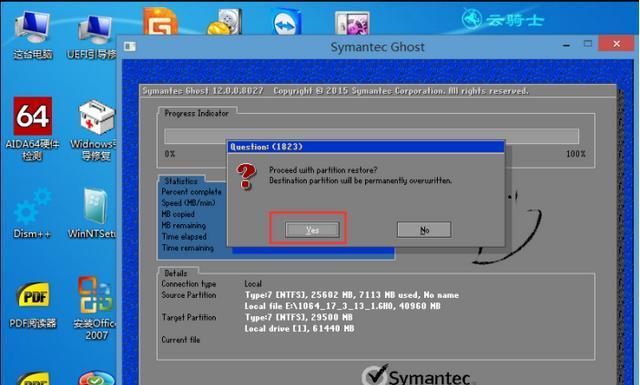Viewport: 640px width, 385px height.
Task: Confirm restore with the Yes button
Action: click(x=312, y=230)
